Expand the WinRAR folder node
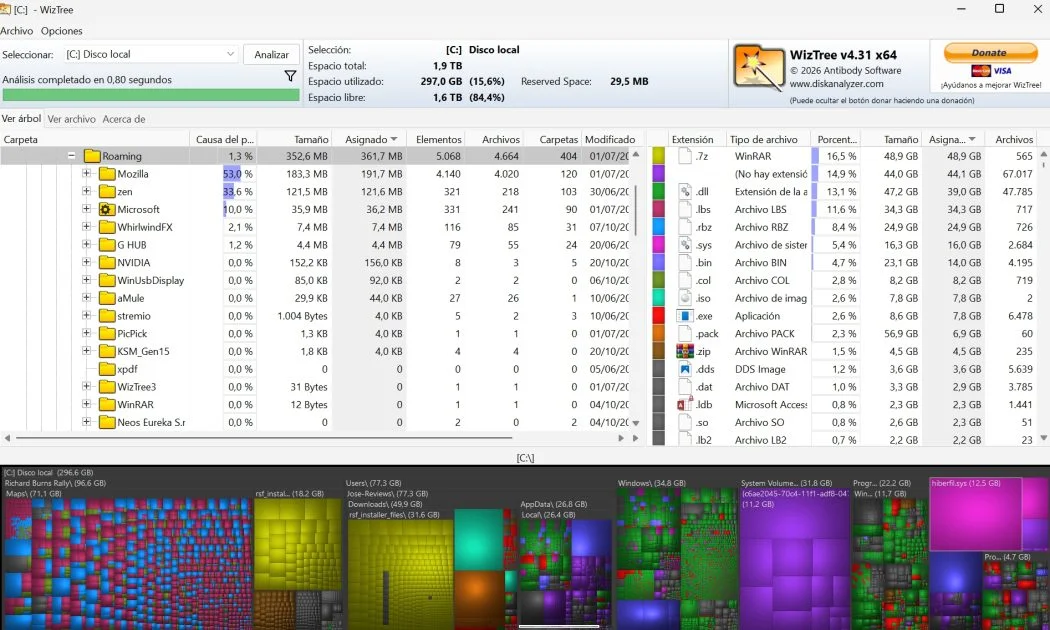This screenshot has height=630, width=1050. click(86, 404)
